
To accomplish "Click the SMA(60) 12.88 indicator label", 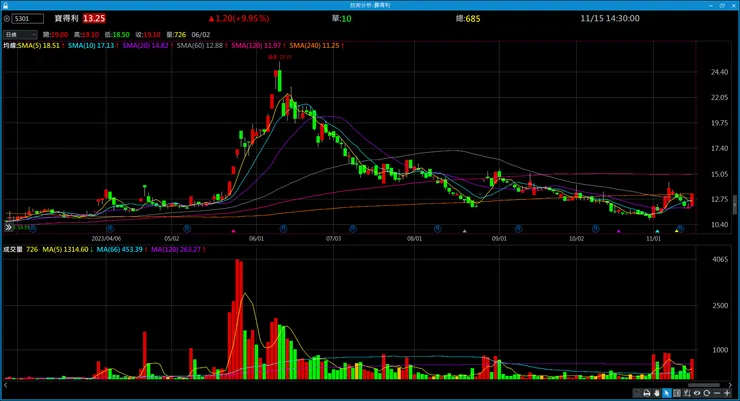I will click(200, 46).
